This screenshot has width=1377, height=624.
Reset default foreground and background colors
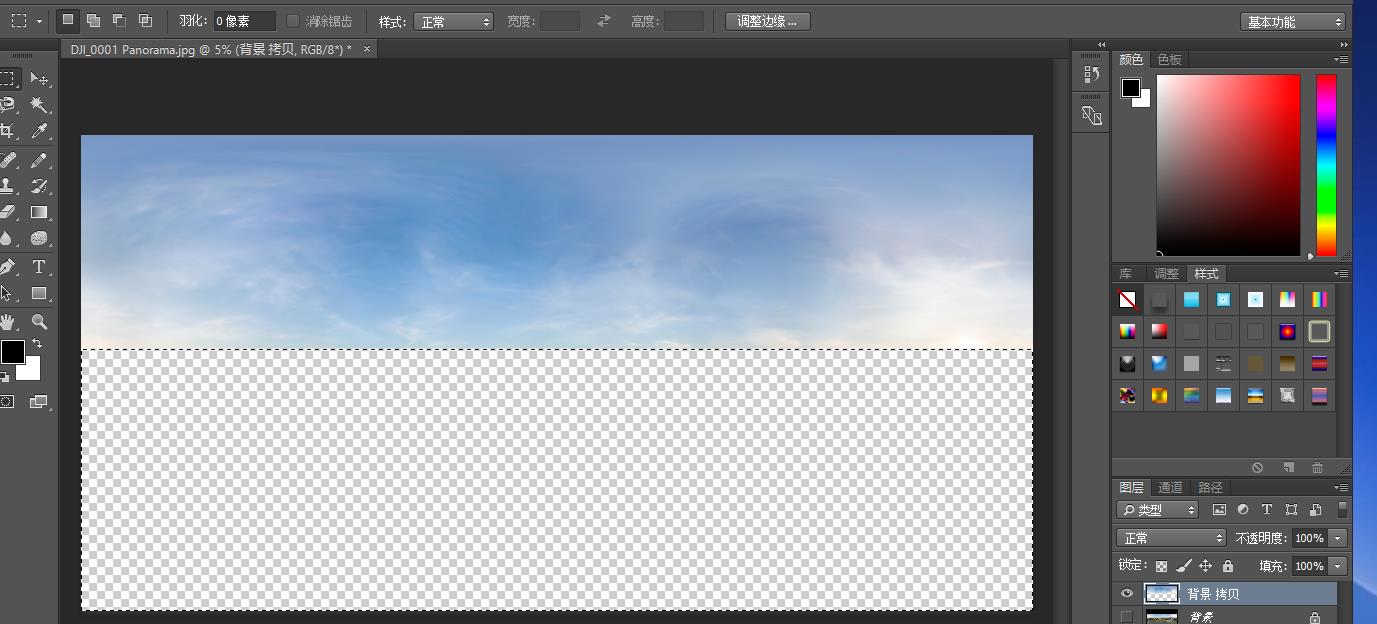(x=4, y=377)
